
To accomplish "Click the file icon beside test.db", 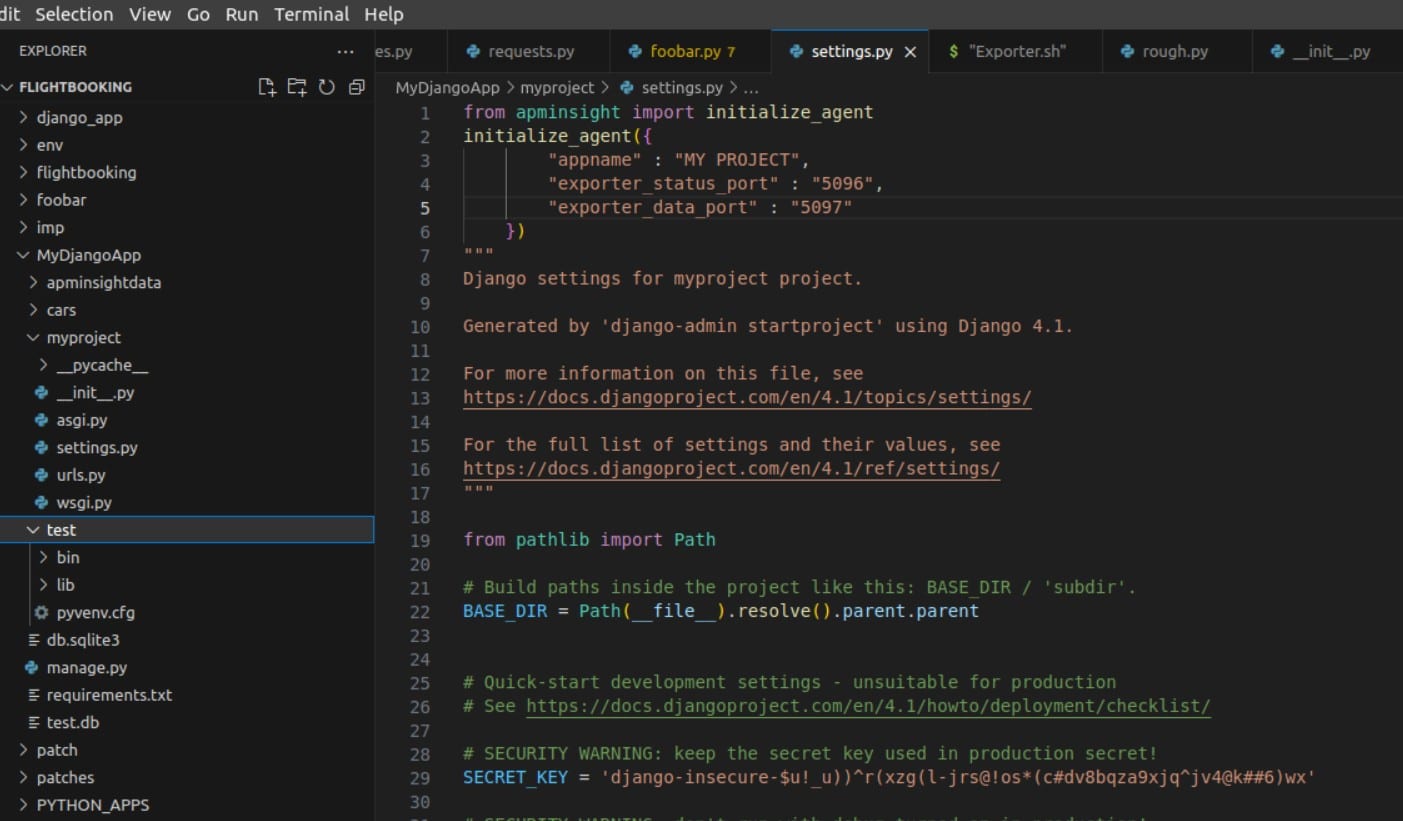I will [x=34, y=722].
